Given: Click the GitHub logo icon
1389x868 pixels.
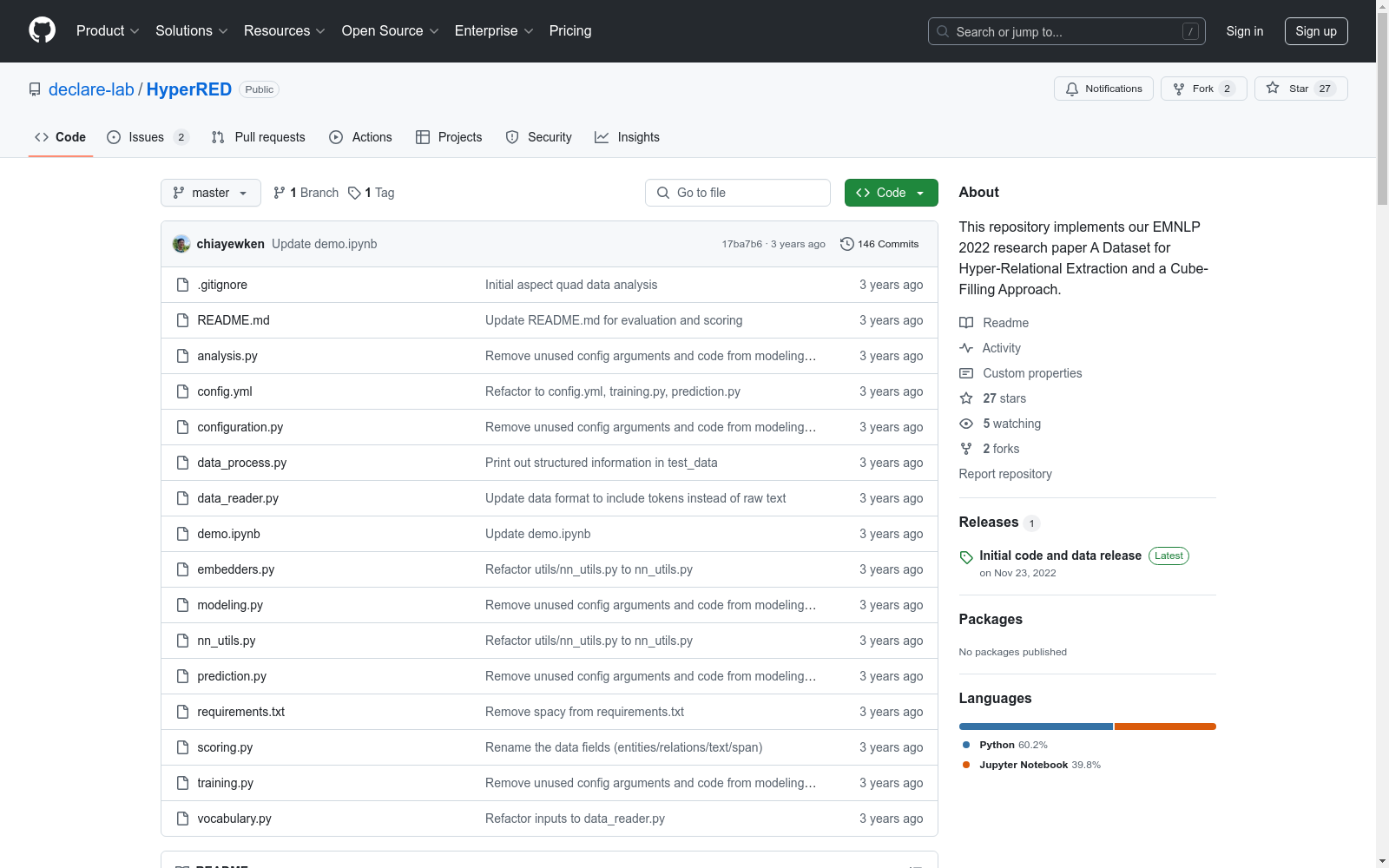Looking at the screenshot, I should coord(42,30).
